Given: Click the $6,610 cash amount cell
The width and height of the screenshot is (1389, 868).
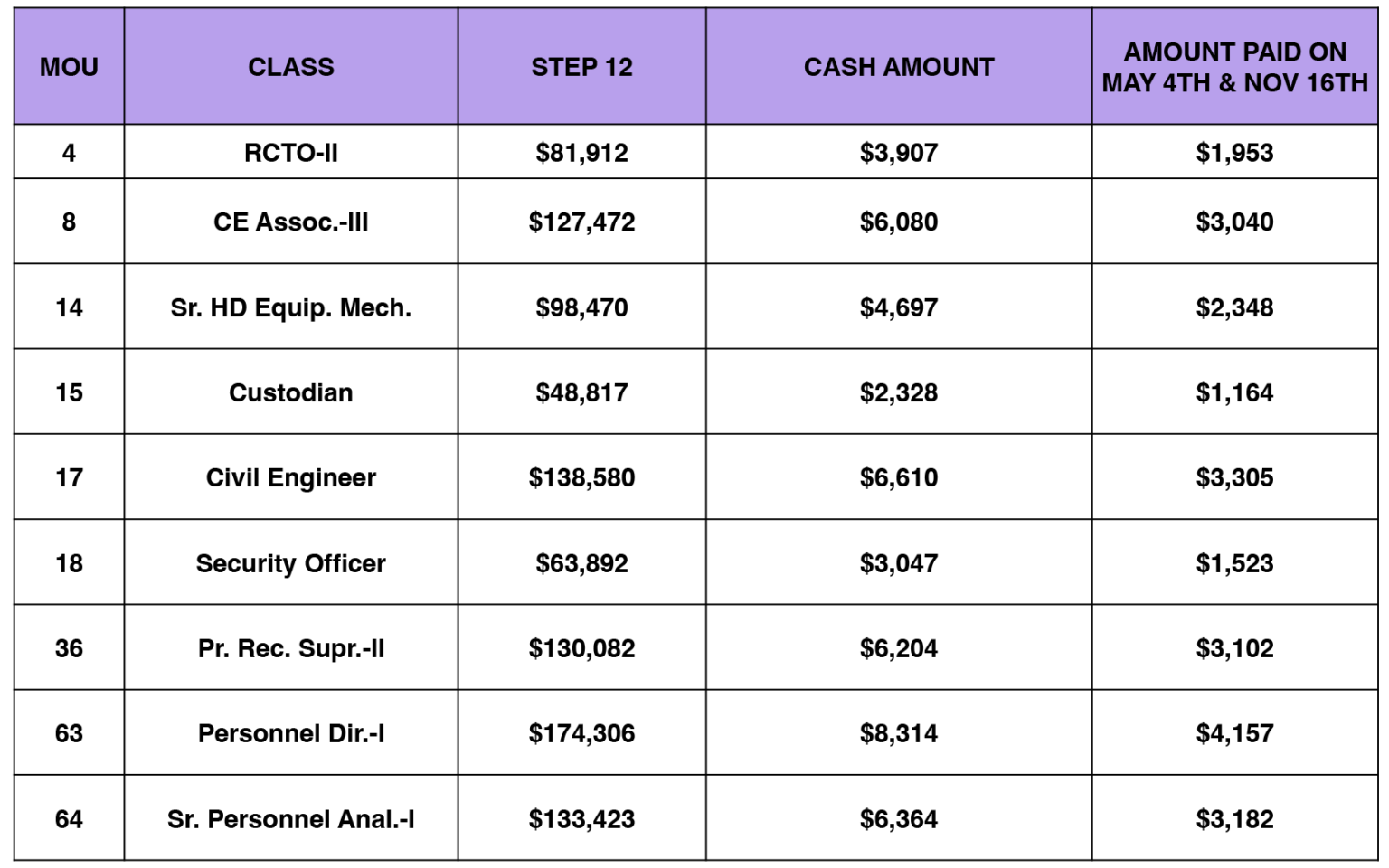Looking at the screenshot, I should 898,477.
